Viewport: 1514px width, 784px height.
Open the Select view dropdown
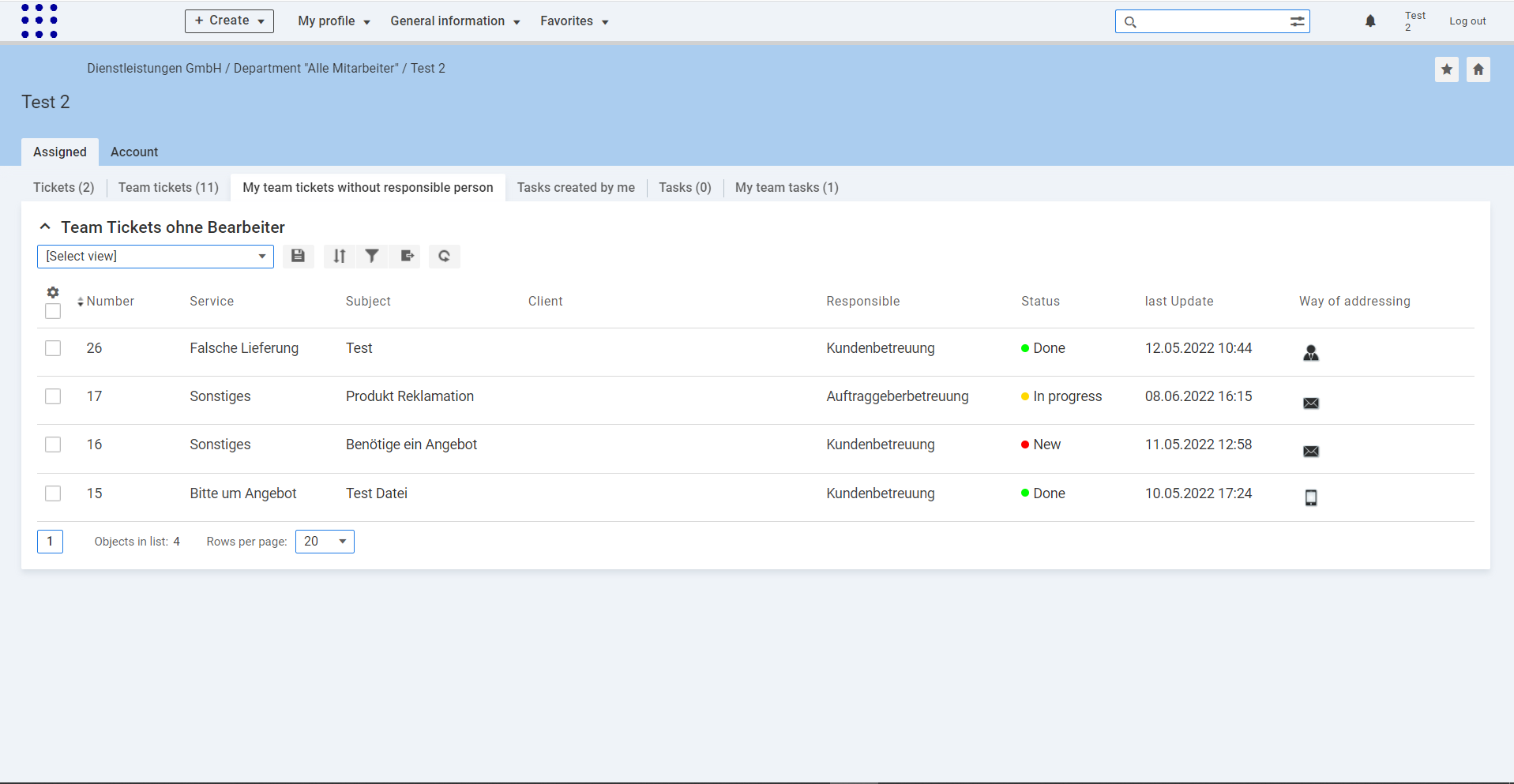coord(155,256)
